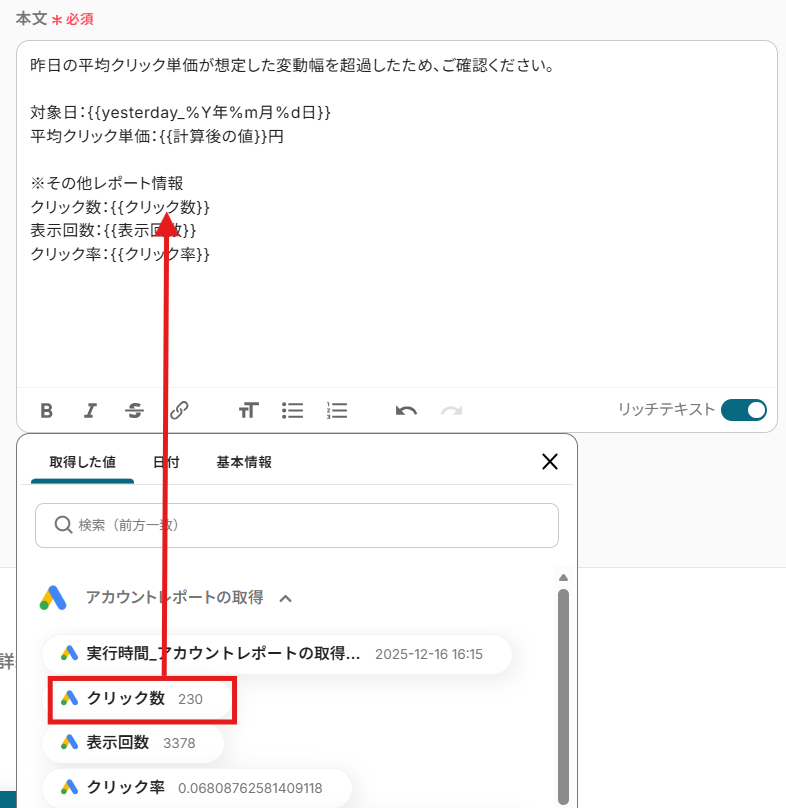Collapse the アカウントレポートの取得 section
This screenshot has height=808, width=786.
pos(286,598)
